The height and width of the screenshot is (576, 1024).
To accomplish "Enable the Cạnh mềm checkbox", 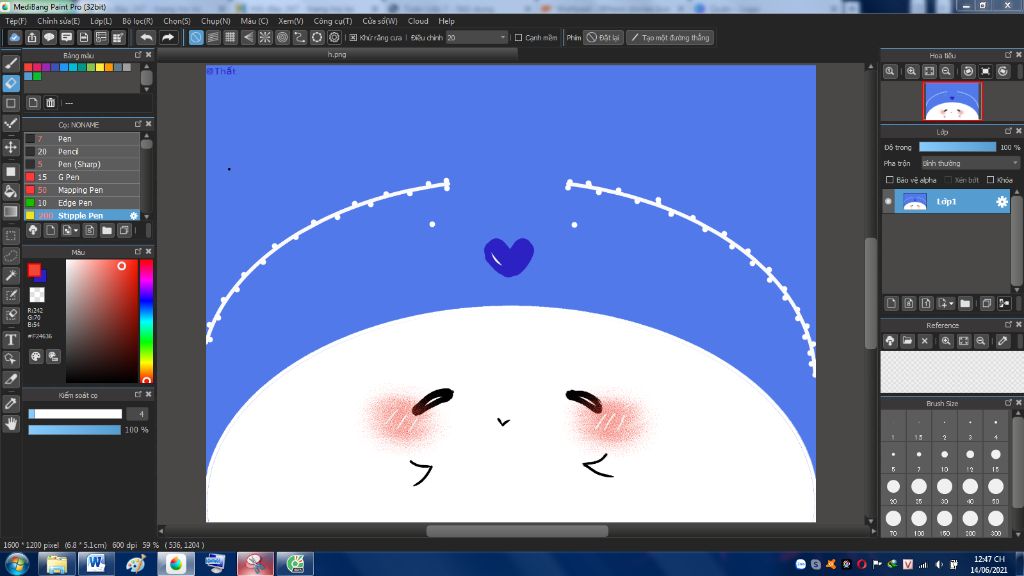I will [x=519, y=38].
